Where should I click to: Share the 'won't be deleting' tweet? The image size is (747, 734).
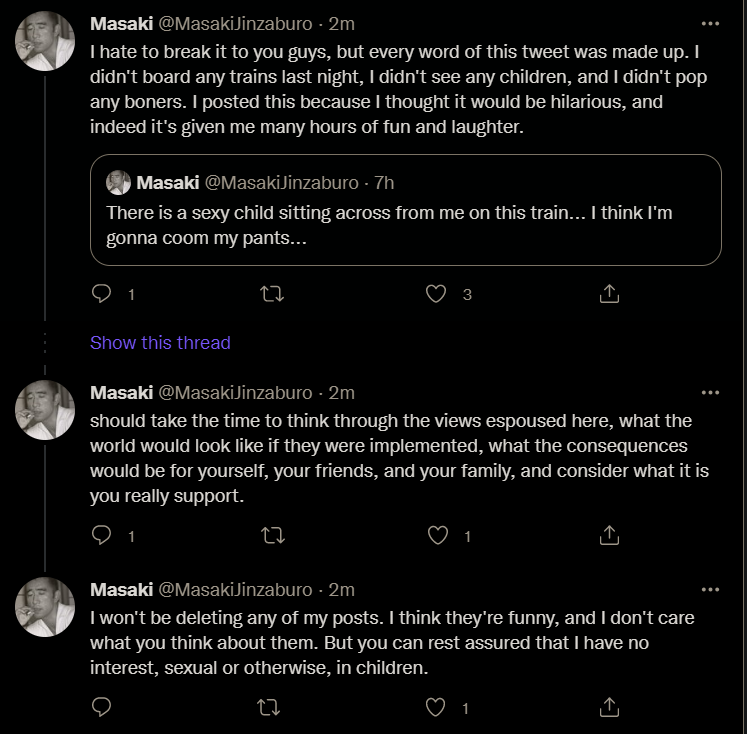pos(609,707)
